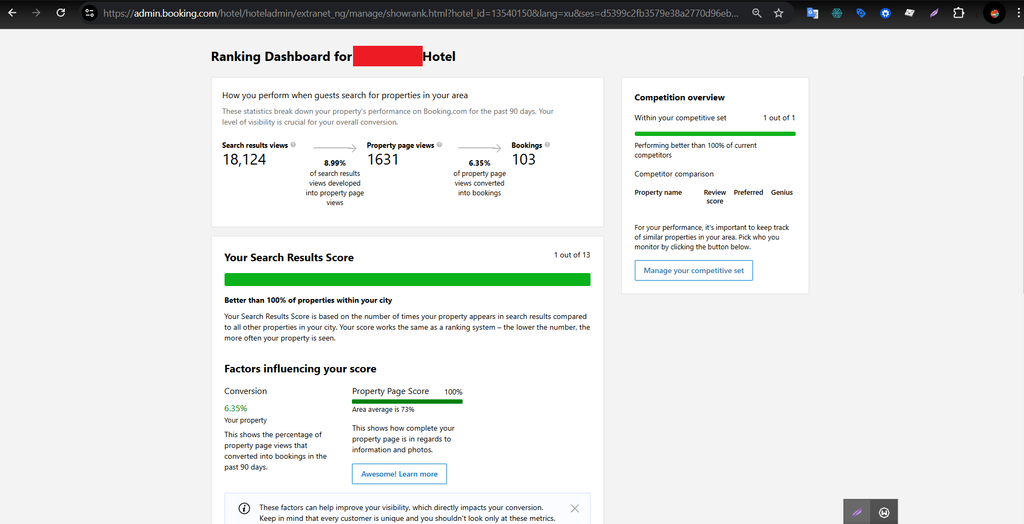Go back with the browser back arrow

tap(12, 12)
